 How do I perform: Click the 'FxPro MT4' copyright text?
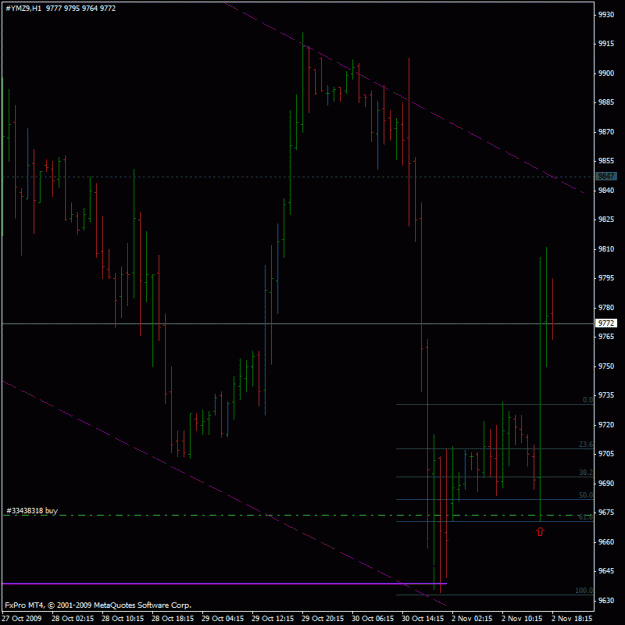pos(98,605)
